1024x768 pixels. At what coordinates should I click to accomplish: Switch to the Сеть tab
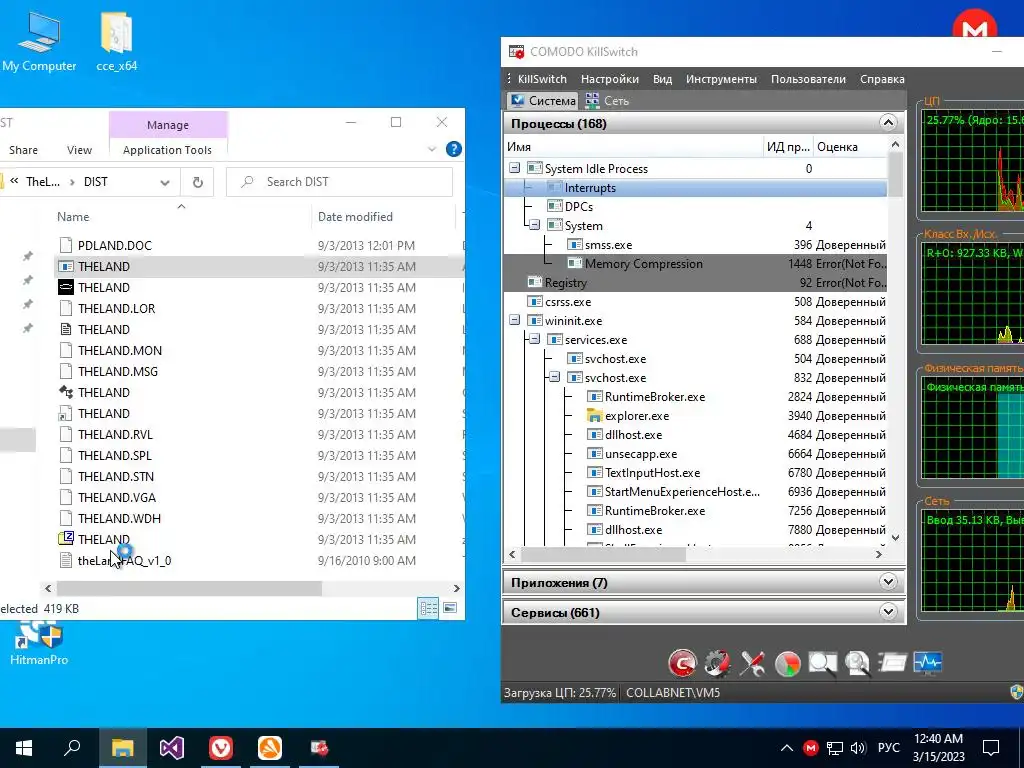607,101
